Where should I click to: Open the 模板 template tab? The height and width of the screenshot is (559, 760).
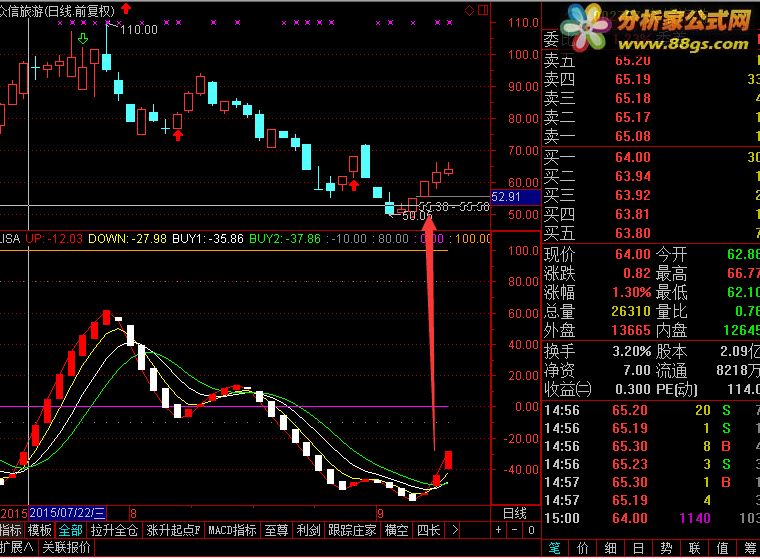(x=40, y=530)
